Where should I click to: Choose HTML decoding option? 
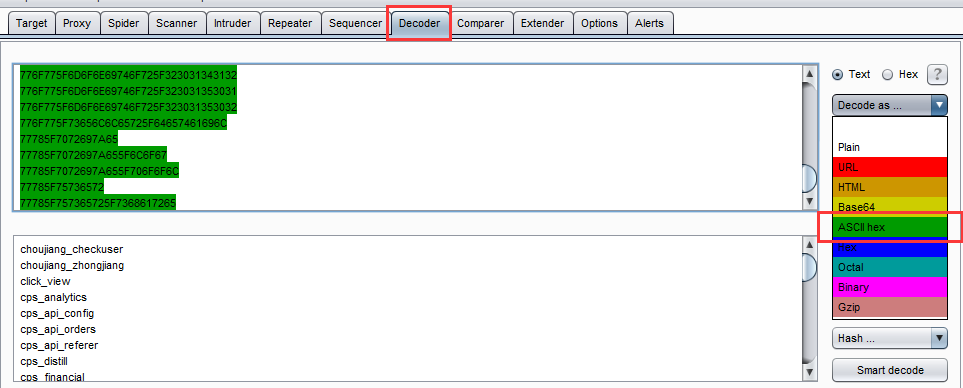point(890,187)
